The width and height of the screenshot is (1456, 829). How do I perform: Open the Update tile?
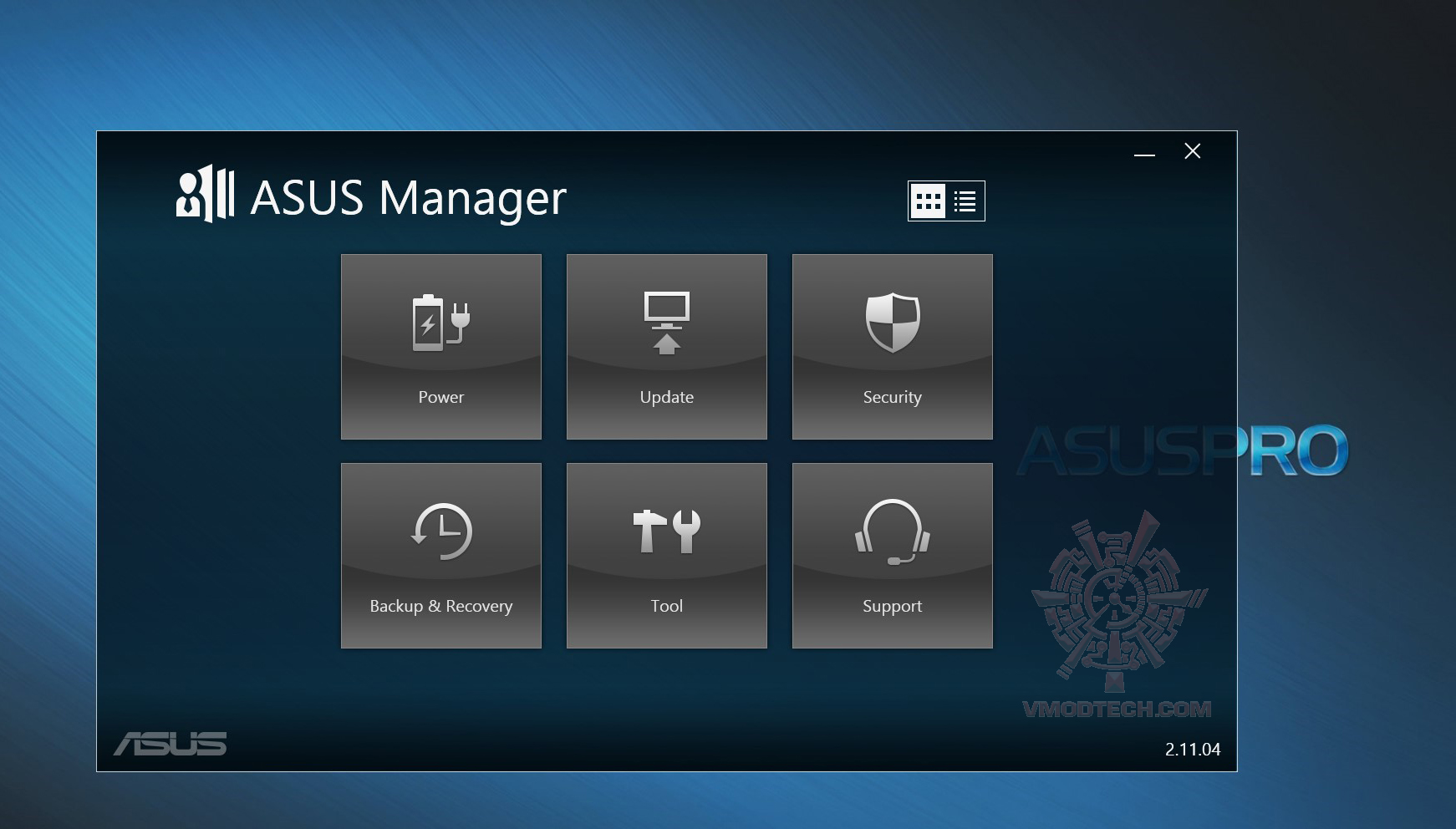coord(666,346)
